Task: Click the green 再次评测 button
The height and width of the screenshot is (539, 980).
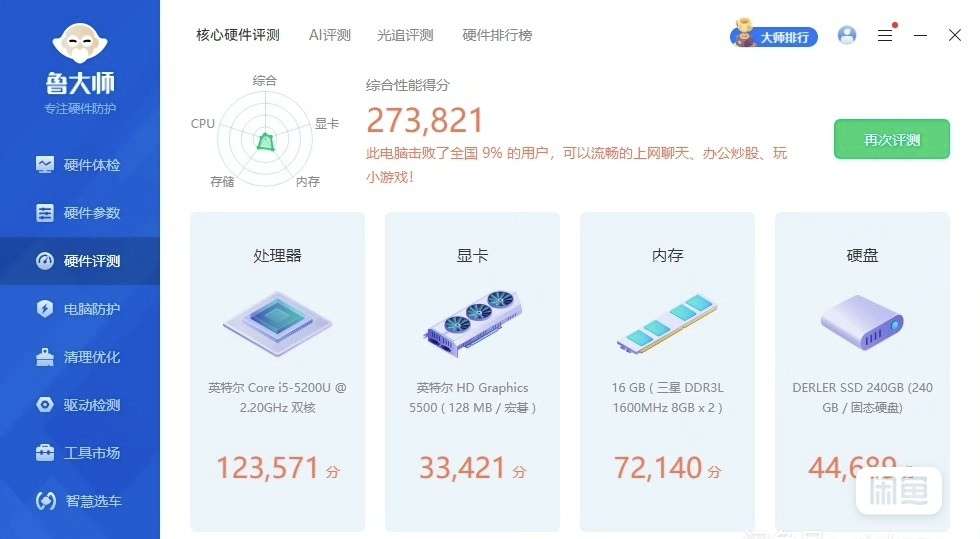Action: (892, 139)
